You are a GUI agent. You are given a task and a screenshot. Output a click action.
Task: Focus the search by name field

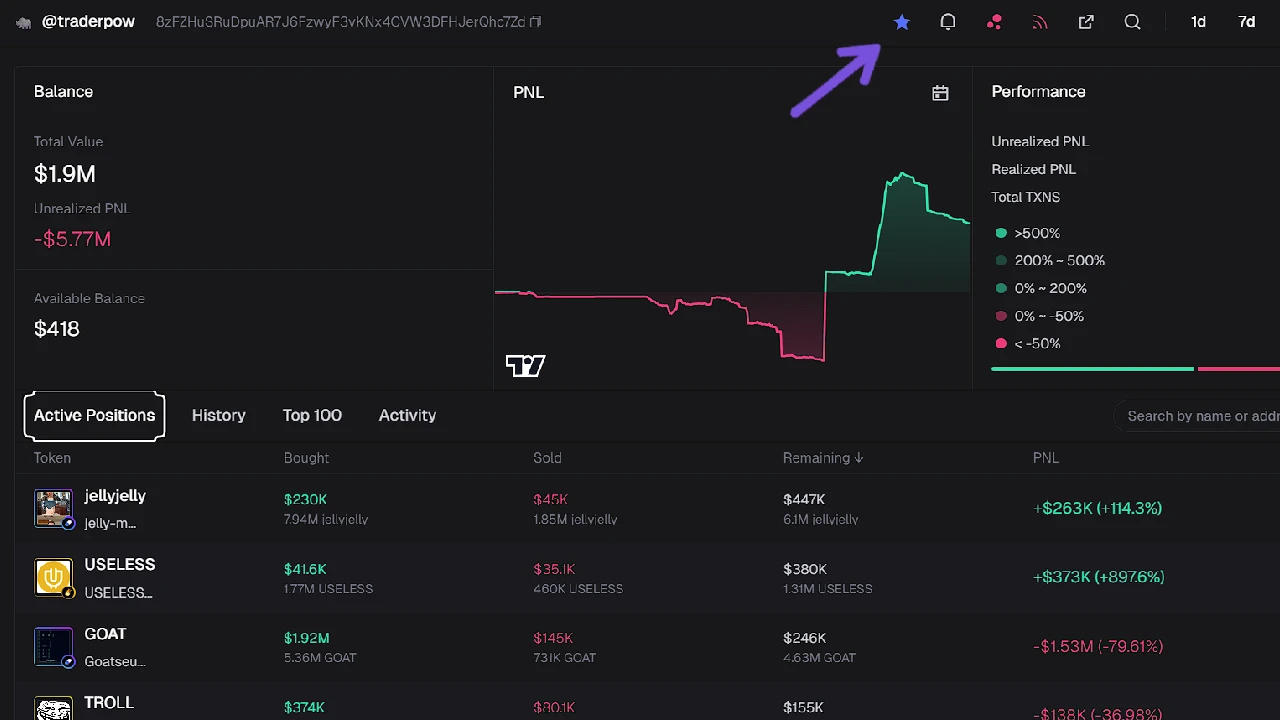pos(1200,416)
